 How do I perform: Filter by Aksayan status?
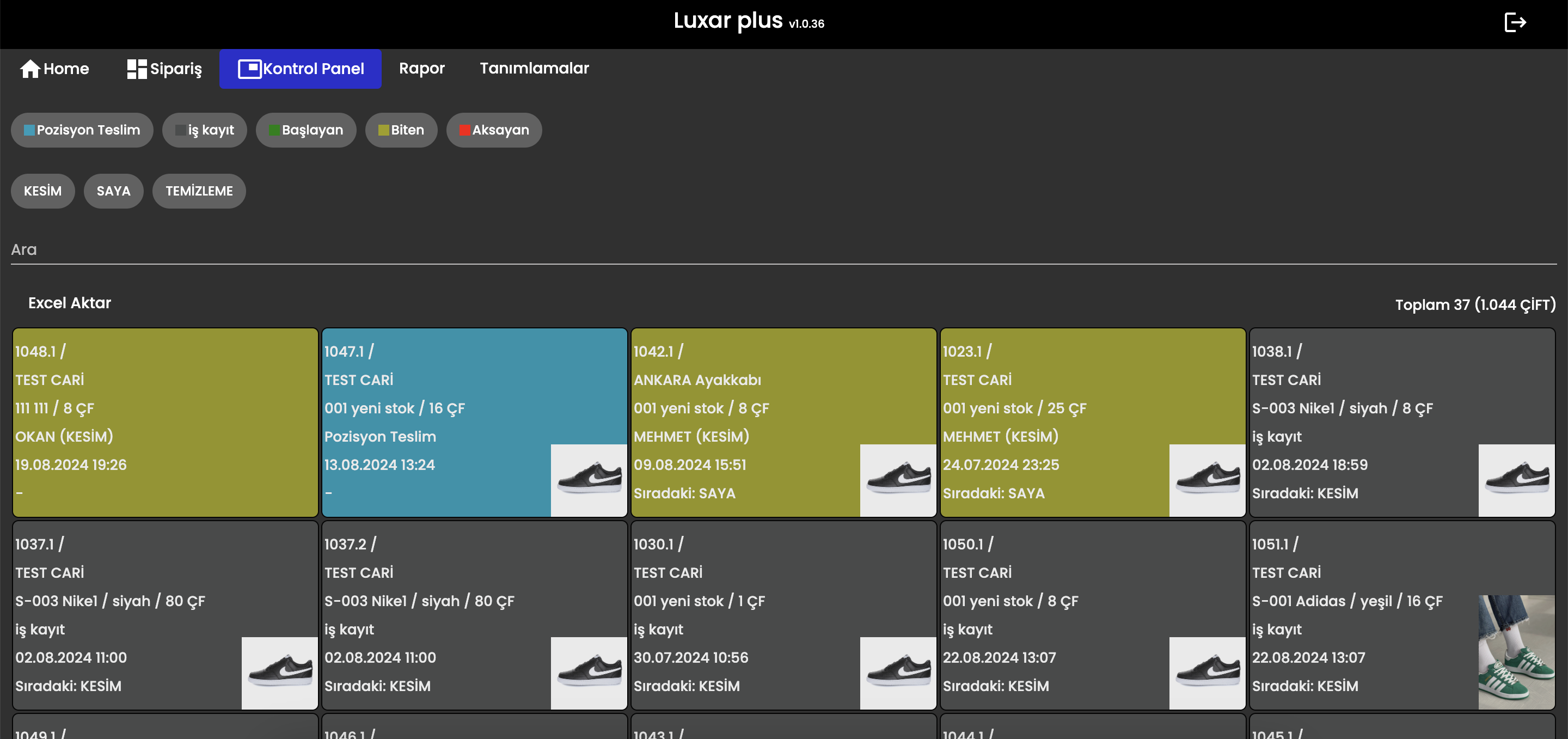494,130
